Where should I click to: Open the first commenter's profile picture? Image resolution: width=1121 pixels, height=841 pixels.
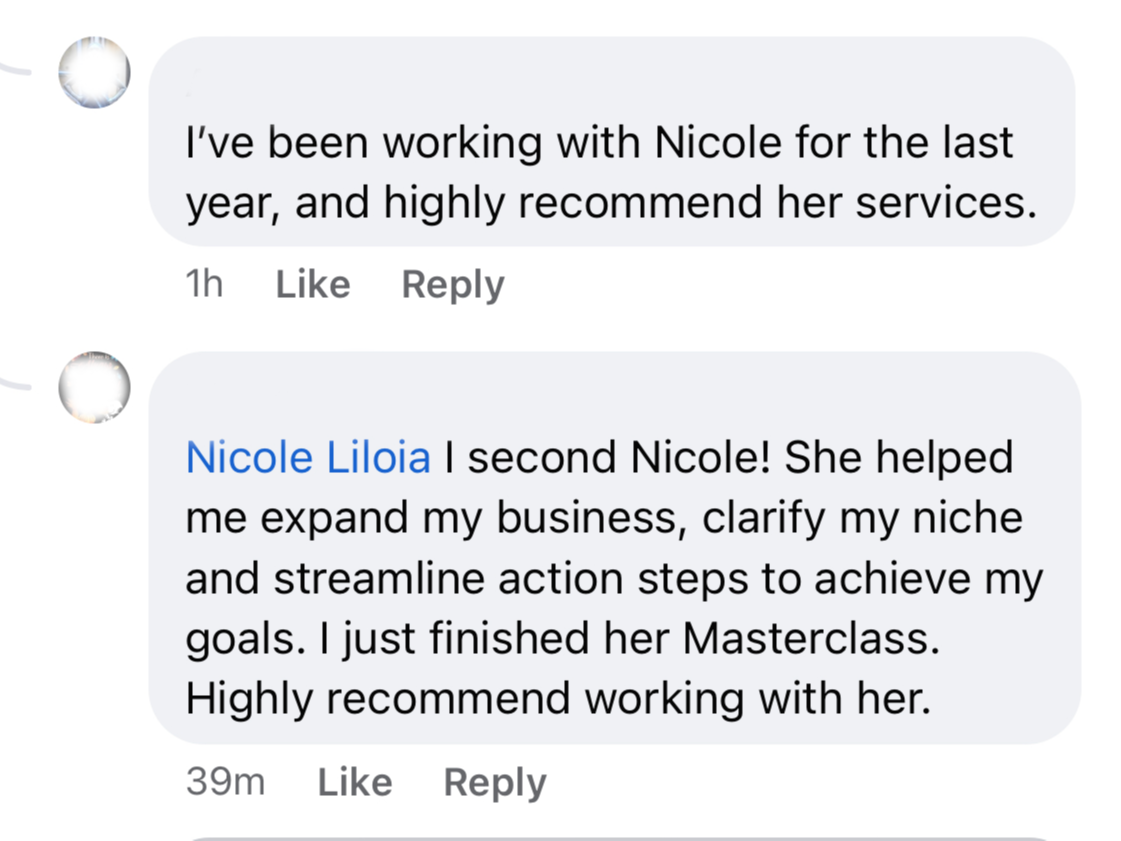tap(94, 72)
